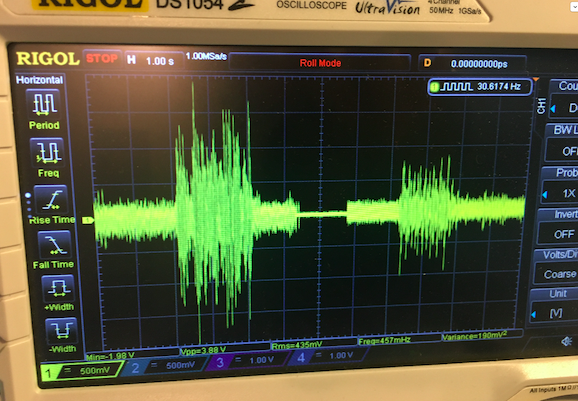
Task: Click the H 1.00 s timebase box
Action: (x=154, y=60)
